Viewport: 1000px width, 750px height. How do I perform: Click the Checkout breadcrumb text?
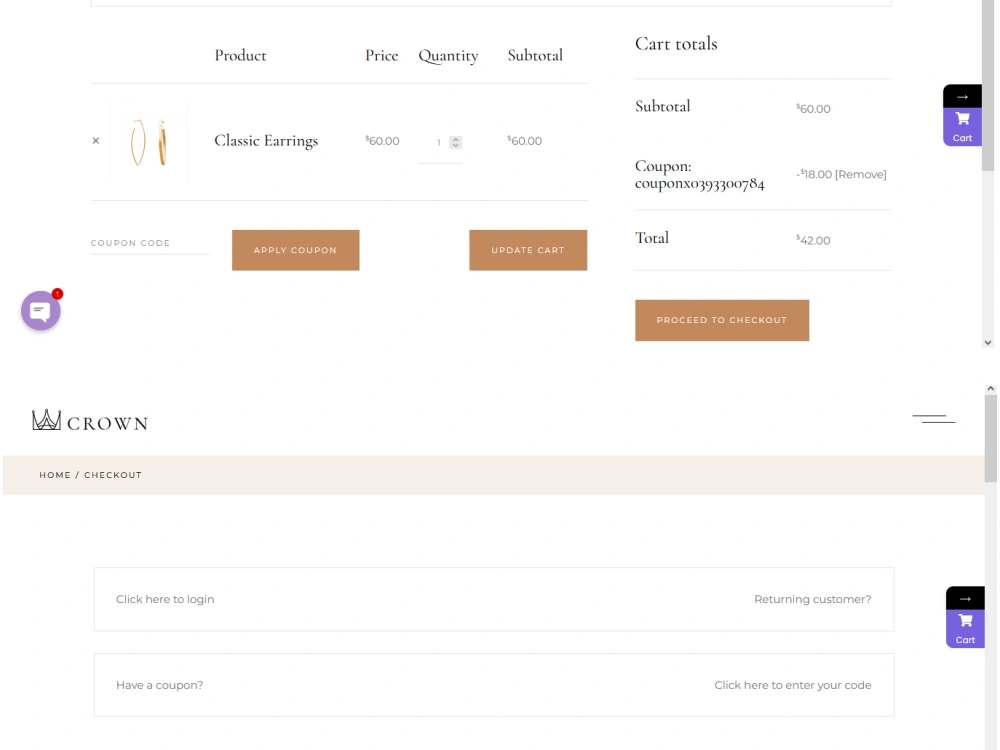click(113, 475)
